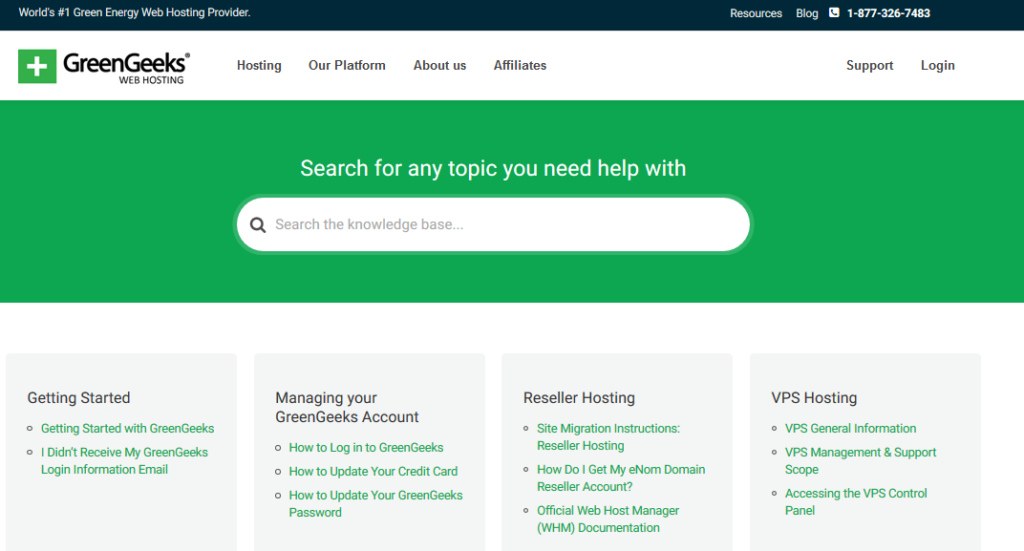Image resolution: width=1024 pixels, height=551 pixels.
Task: Open the Hosting menu
Action: [259, 65]
